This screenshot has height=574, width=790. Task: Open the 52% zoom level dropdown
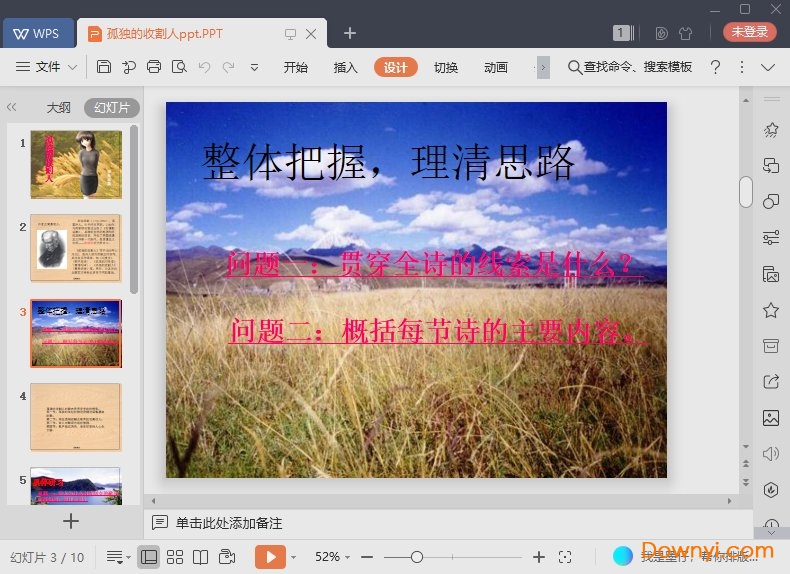tap(333, 557)
